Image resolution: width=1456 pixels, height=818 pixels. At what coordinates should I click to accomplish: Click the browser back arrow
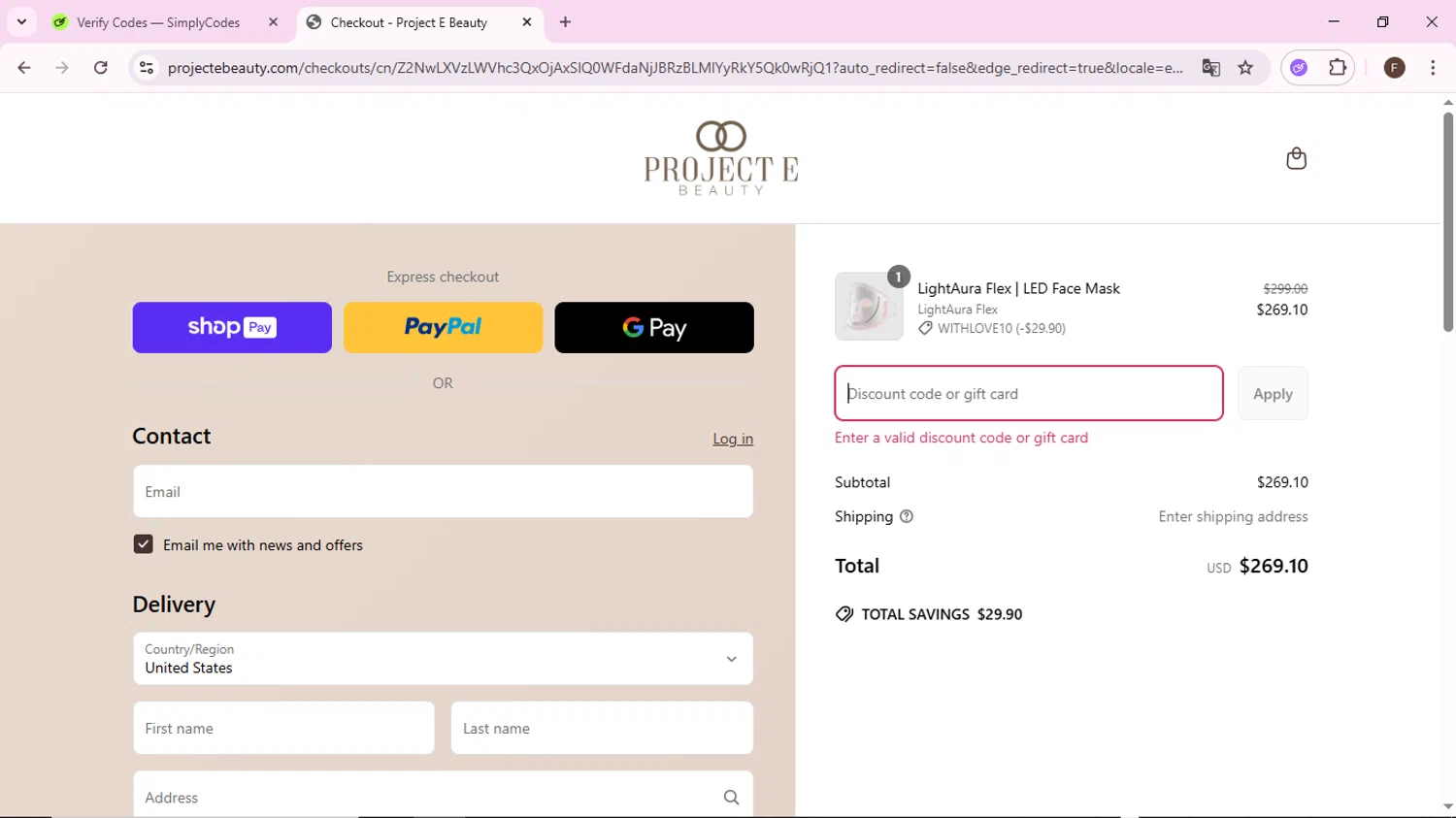(x=24, y=68)
